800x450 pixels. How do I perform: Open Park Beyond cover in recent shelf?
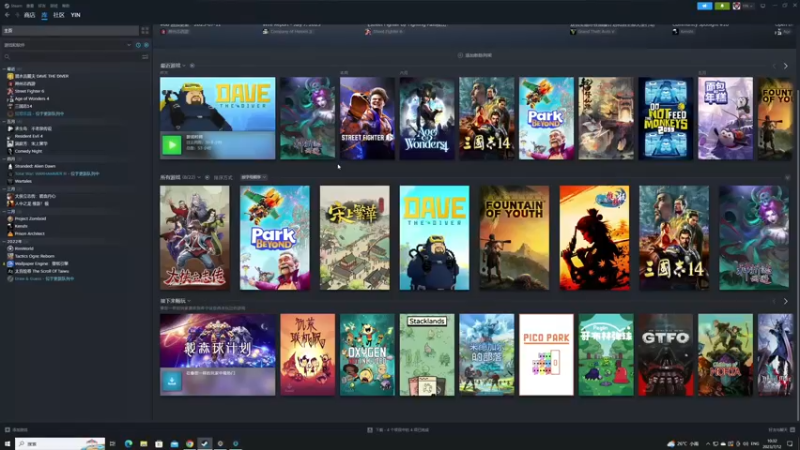click(546, 118)
